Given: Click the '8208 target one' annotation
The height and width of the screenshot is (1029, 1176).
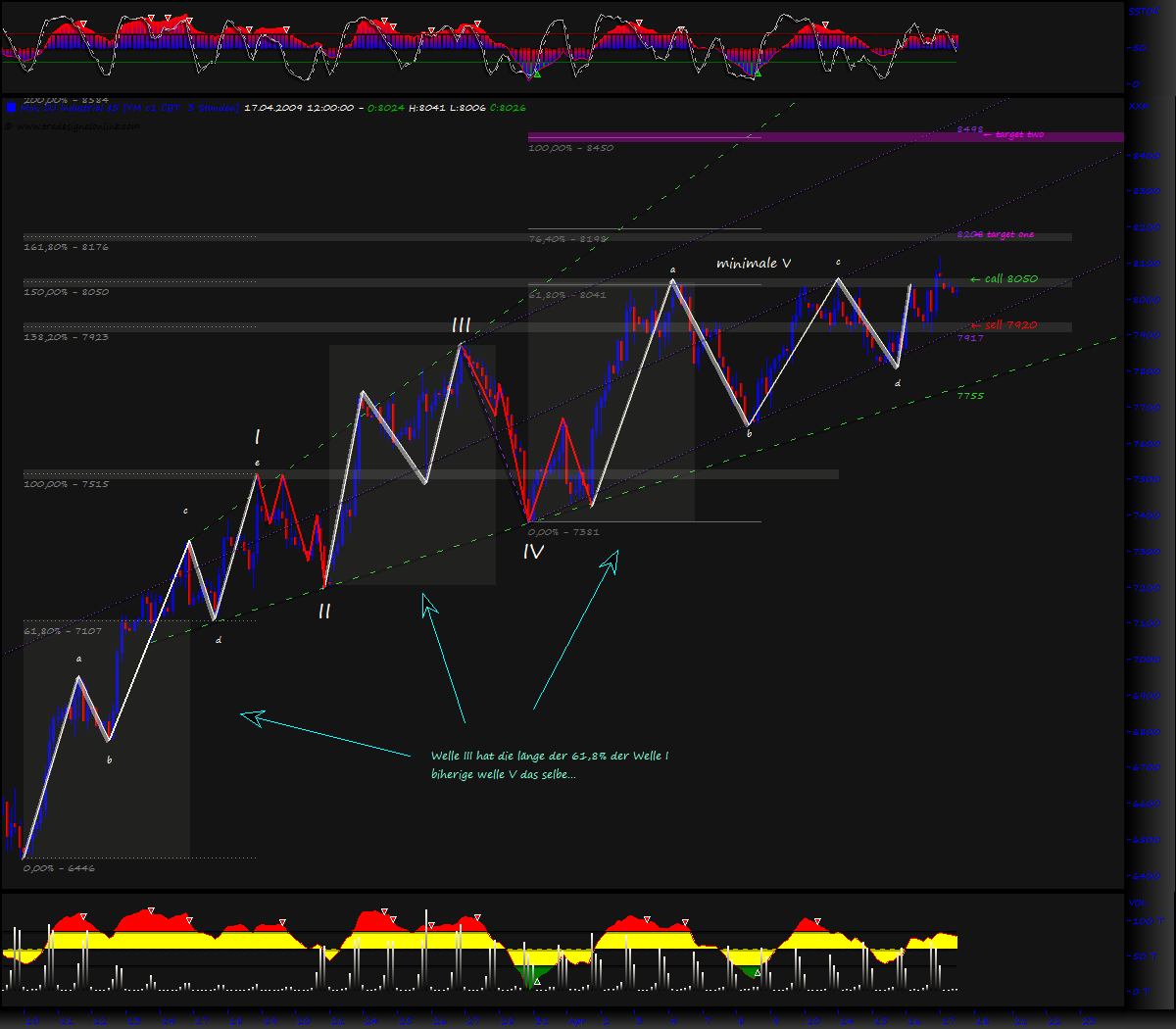Looking at the screenshot, I should (x=996, y=234).
